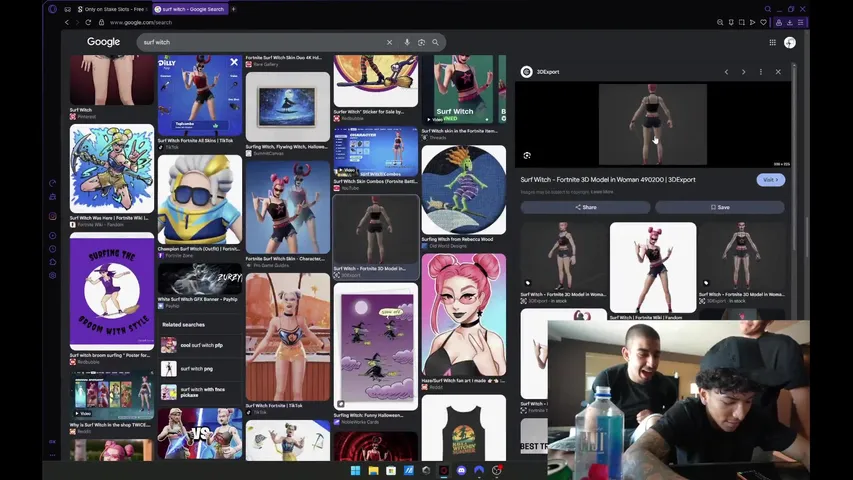Open Discord from taskbar
The width and height of the screenshot is (853, 480).
pyautogui.click(x=461, y=471)
